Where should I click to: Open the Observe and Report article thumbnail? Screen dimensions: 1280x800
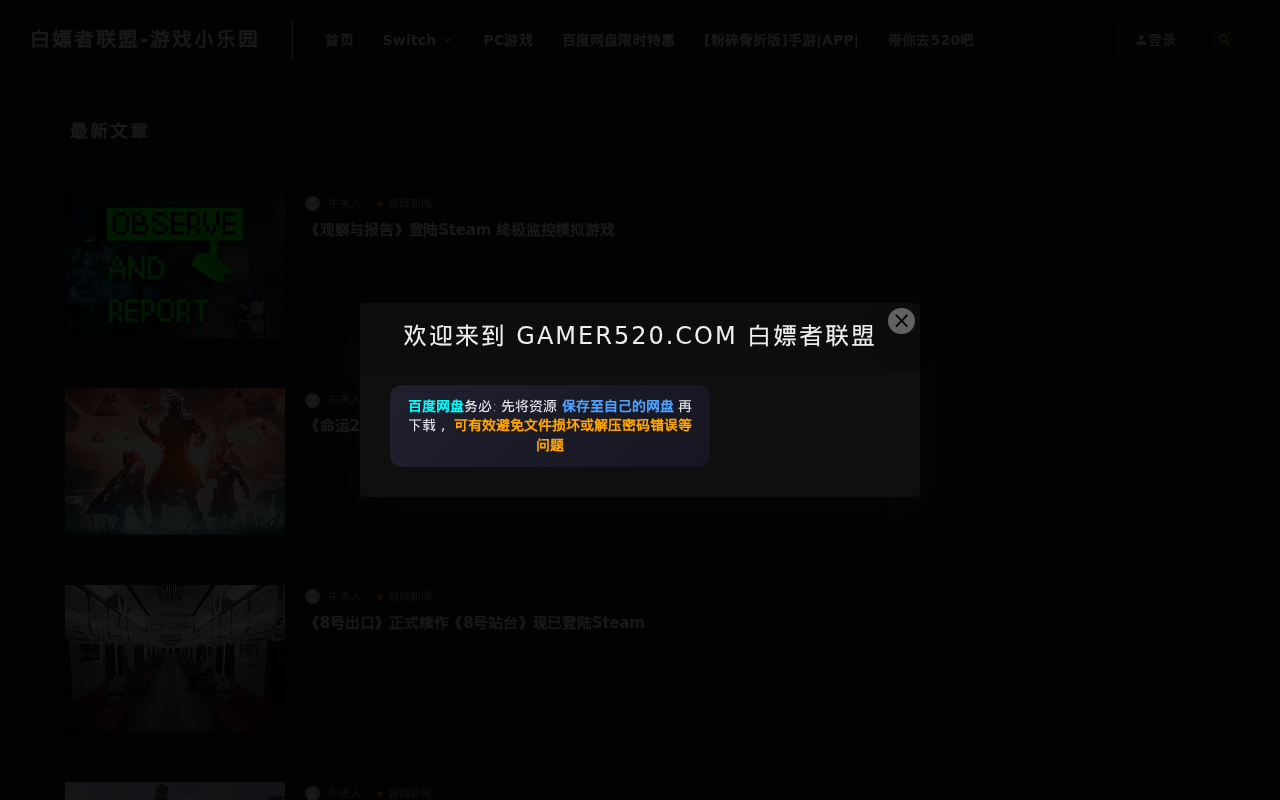pos(175,265)
